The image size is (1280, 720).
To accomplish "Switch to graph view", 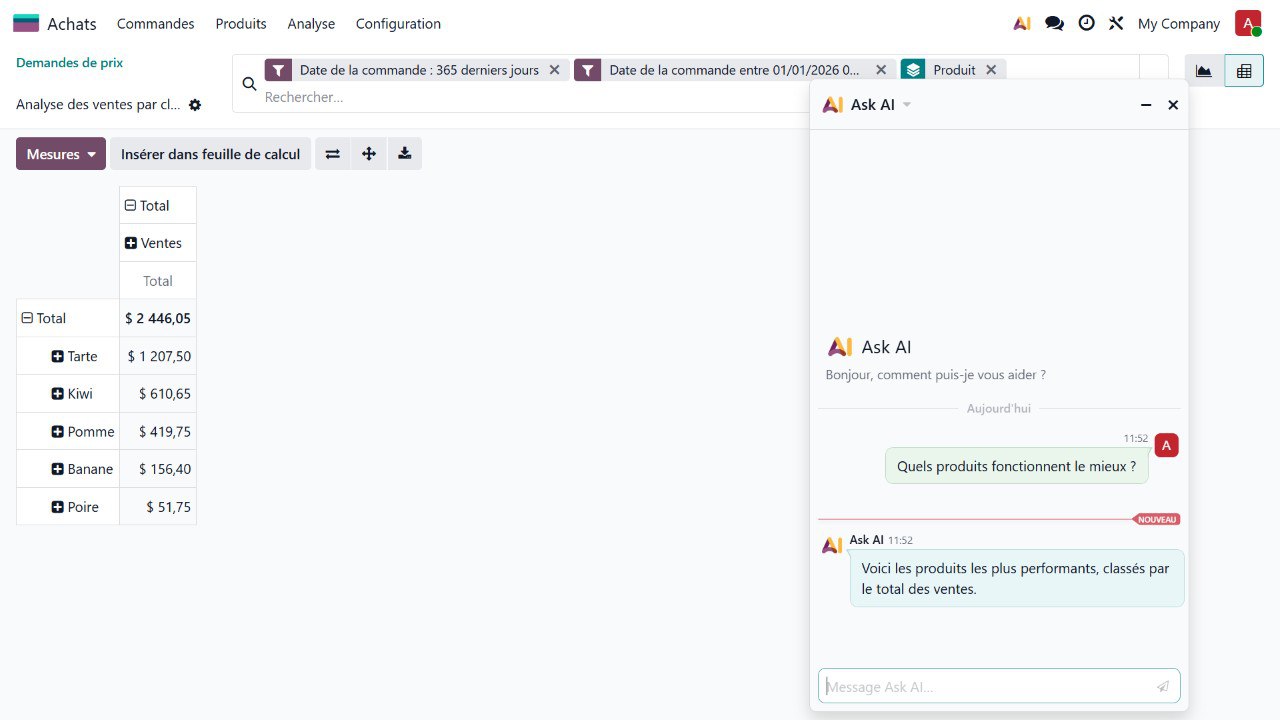I will coord(1204,71).
